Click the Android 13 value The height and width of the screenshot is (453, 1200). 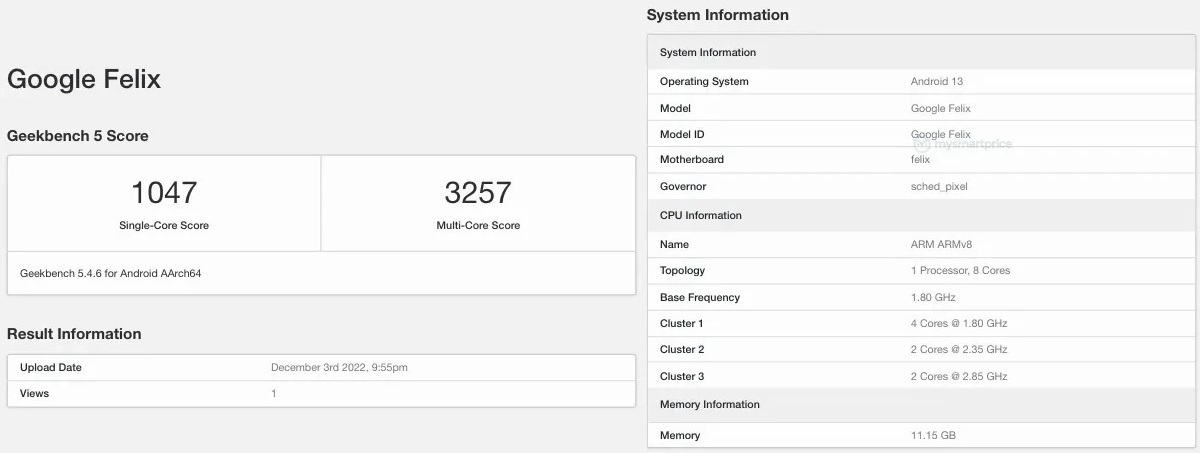pos(937,82)
